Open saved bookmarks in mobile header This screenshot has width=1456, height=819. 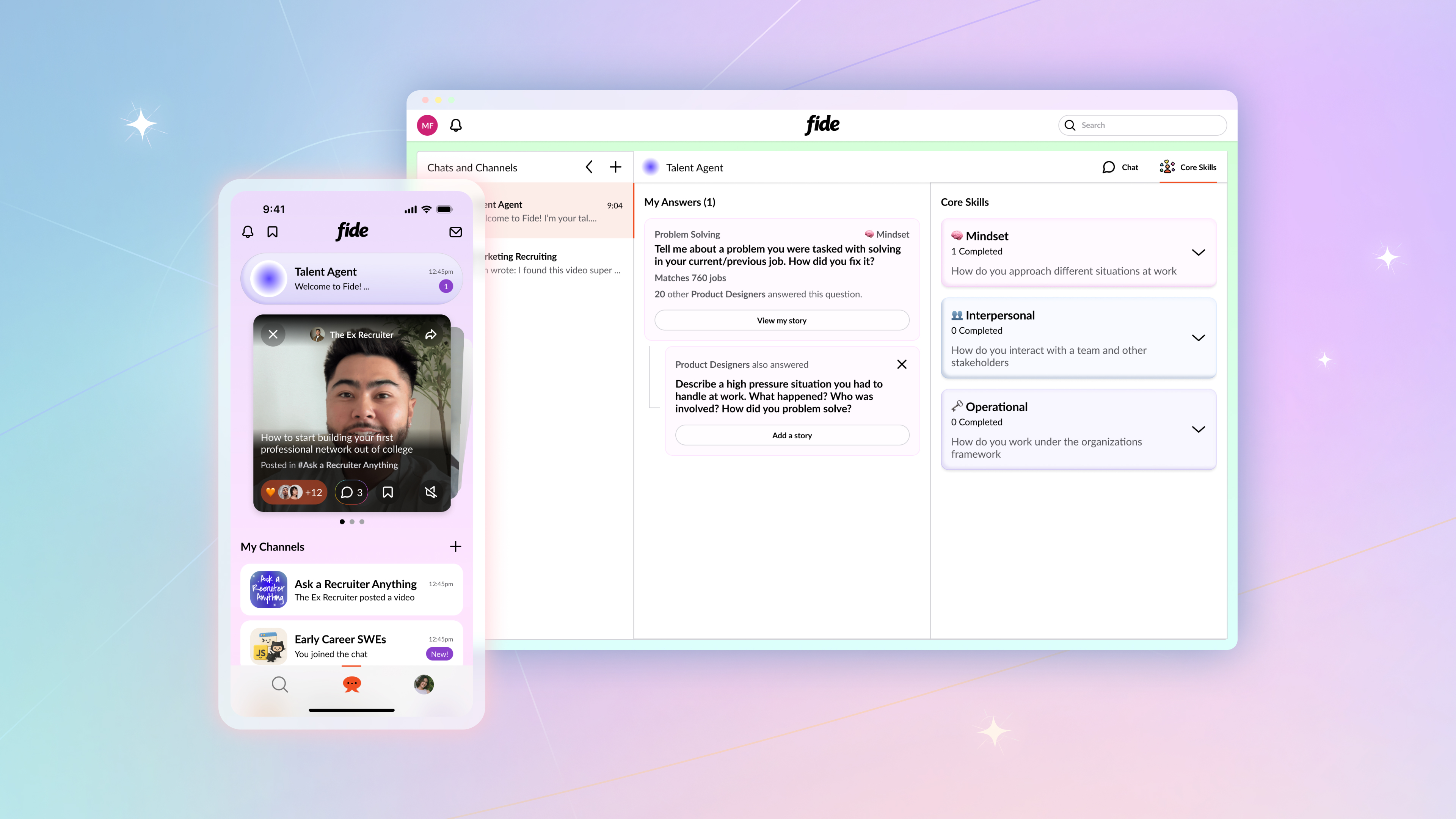(x=273, y=232)
